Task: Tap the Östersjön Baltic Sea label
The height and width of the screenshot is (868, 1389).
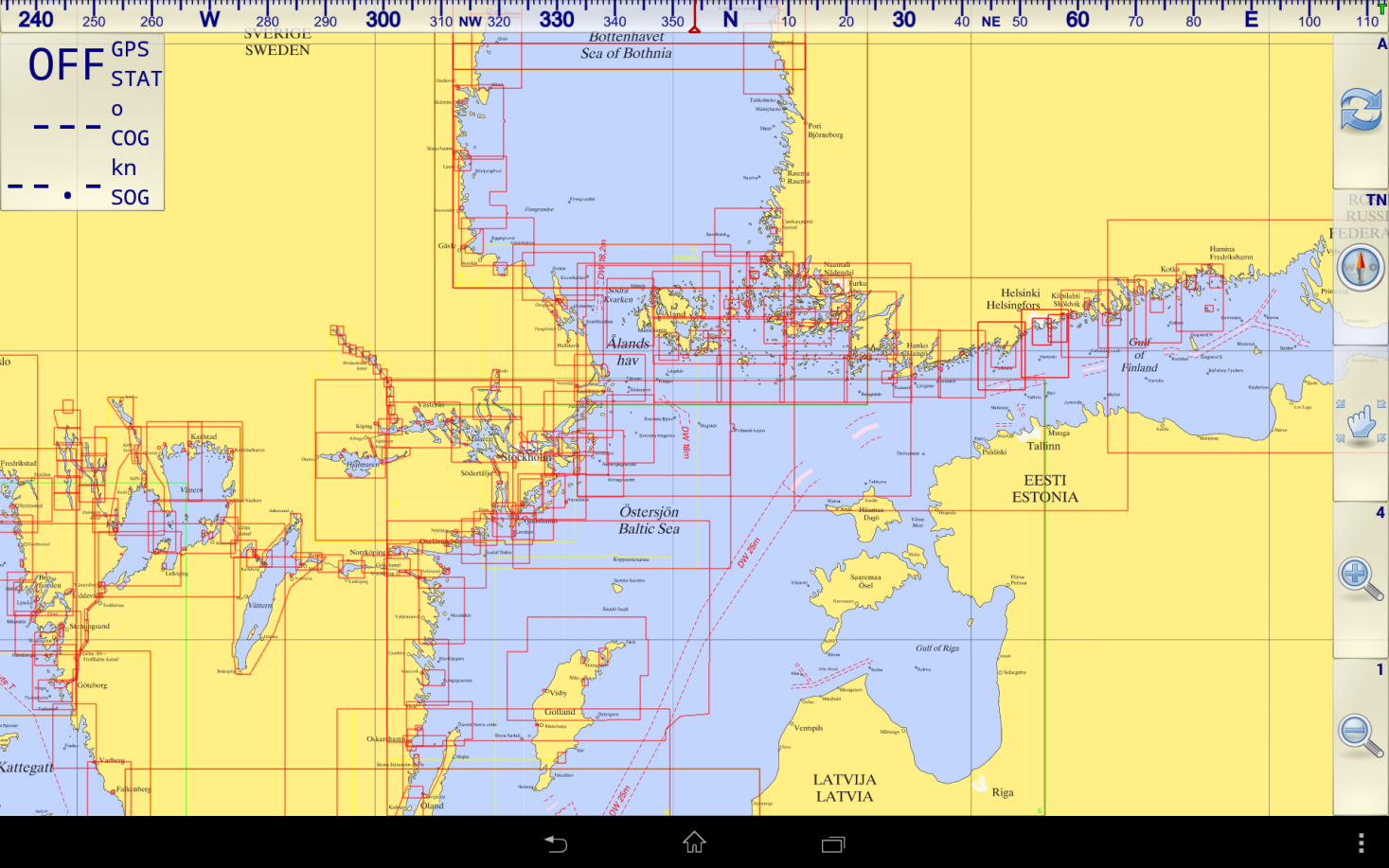Action: point(649,521)
